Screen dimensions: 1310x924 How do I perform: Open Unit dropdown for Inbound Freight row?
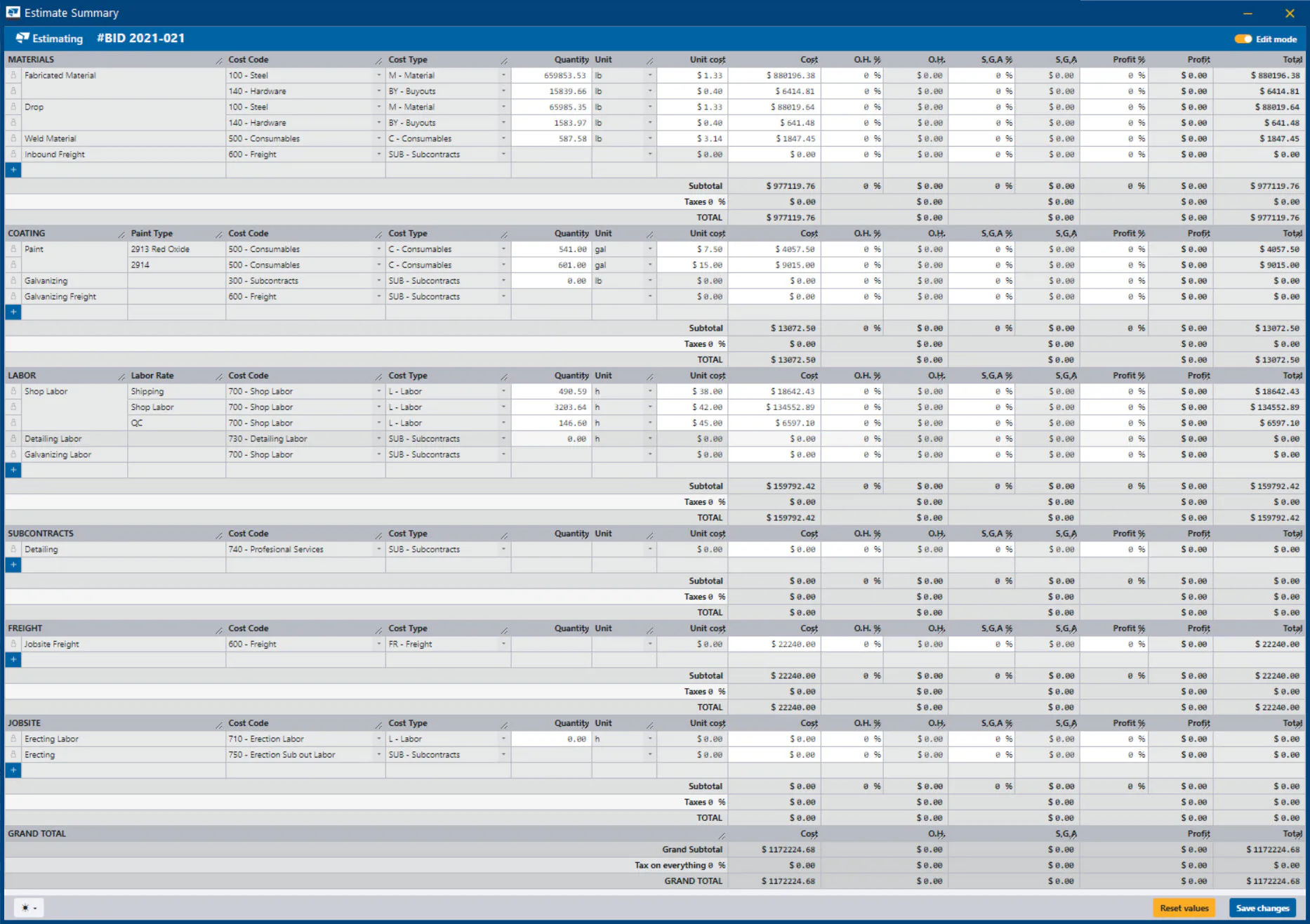[649, 154]
